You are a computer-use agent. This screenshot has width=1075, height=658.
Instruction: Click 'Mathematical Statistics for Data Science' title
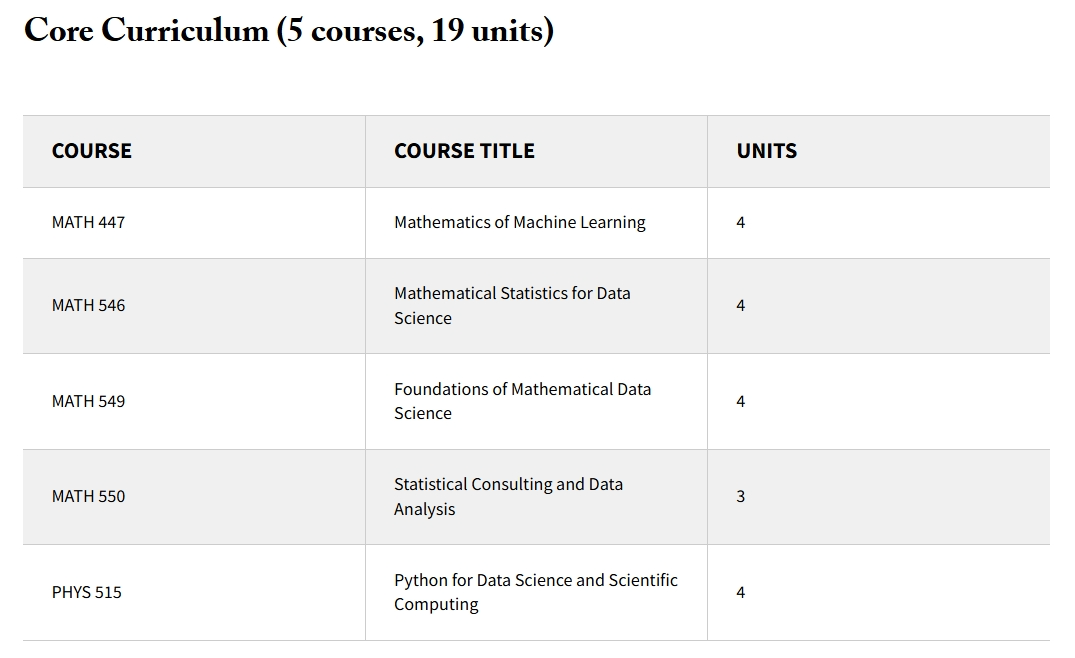512,305
